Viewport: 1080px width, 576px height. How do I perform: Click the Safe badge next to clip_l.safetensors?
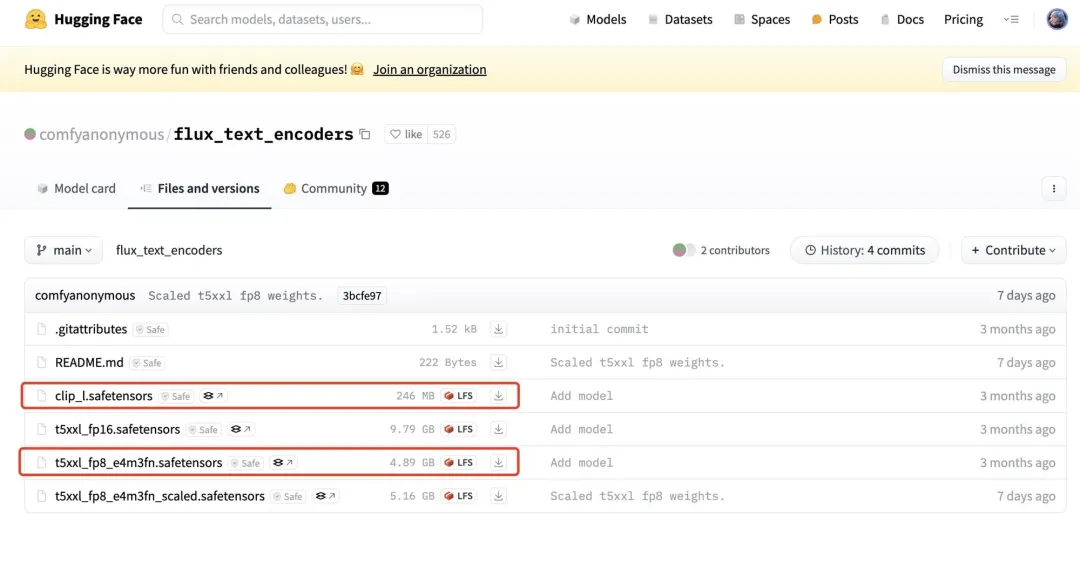(176, 396)
